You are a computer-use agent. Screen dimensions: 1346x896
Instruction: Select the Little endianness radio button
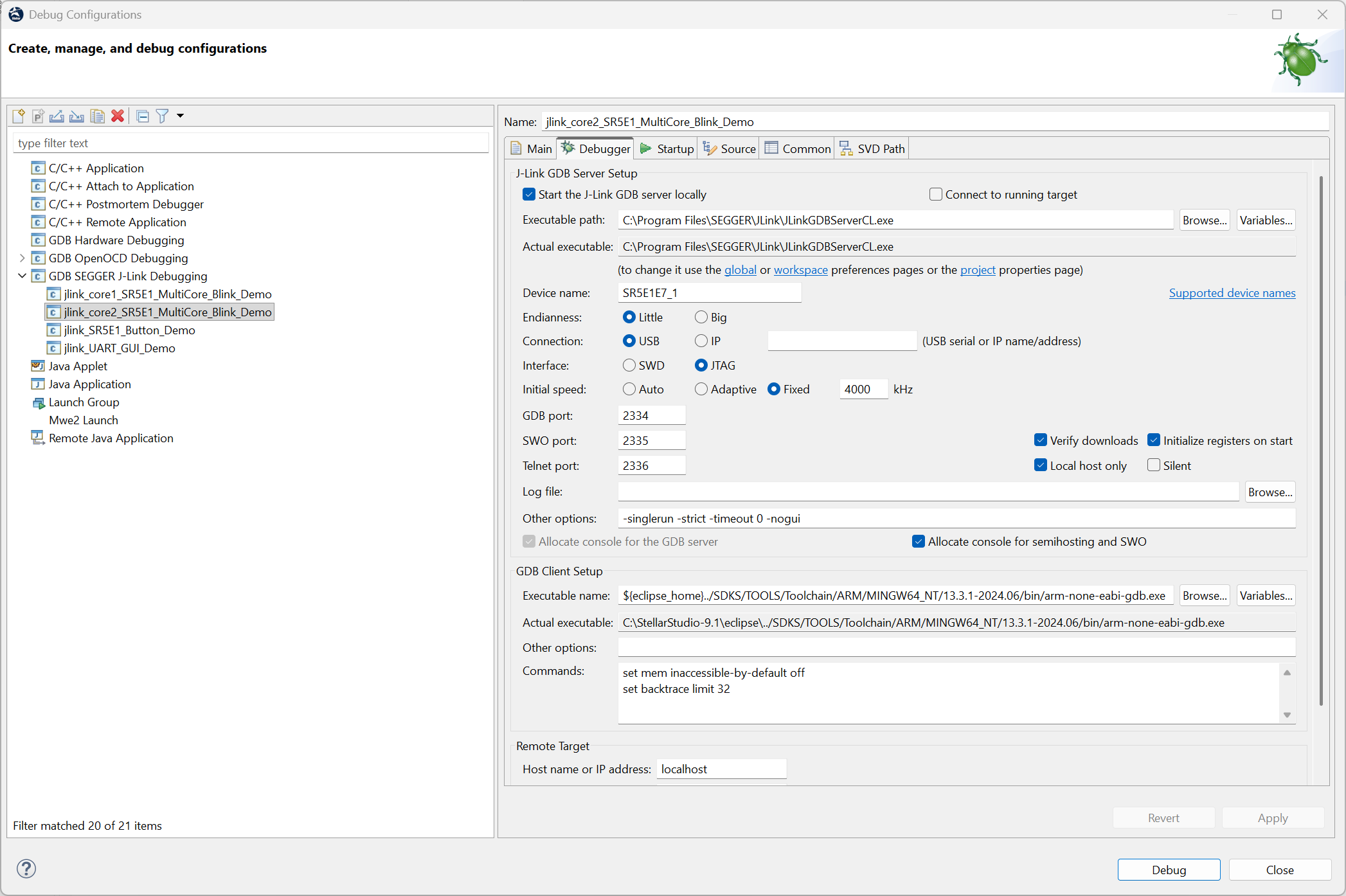[629, 318]
